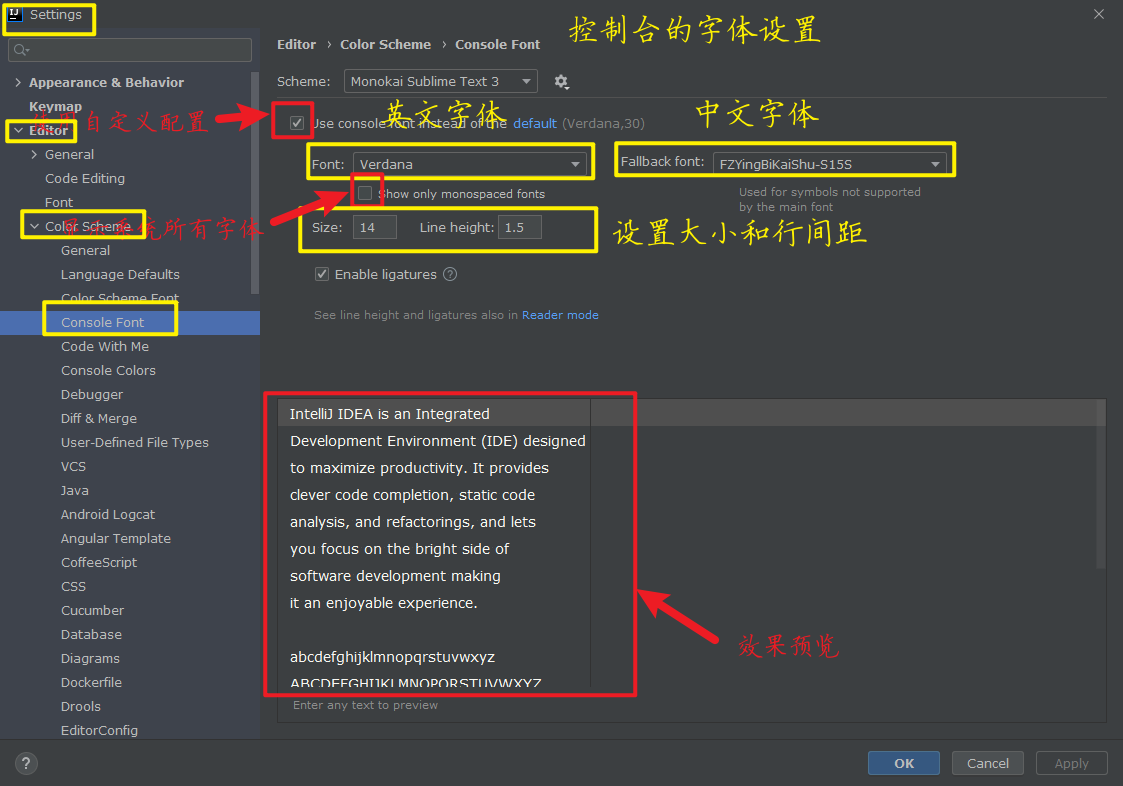
Task: Select Code Editing tree item
Action: (x=85, y=178)
